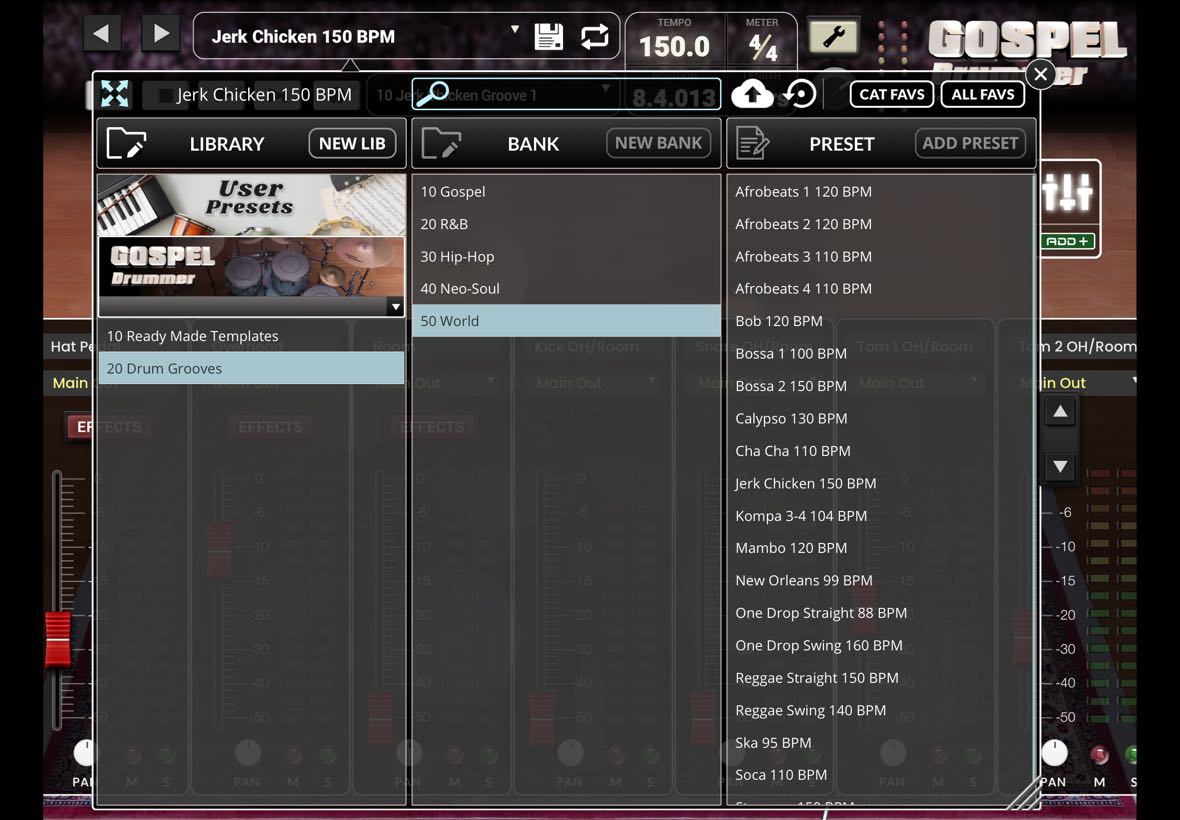Screen dimensions: 1180x820
Task: Click the Bank folder edit icon
Action: [x=441, y=143]
